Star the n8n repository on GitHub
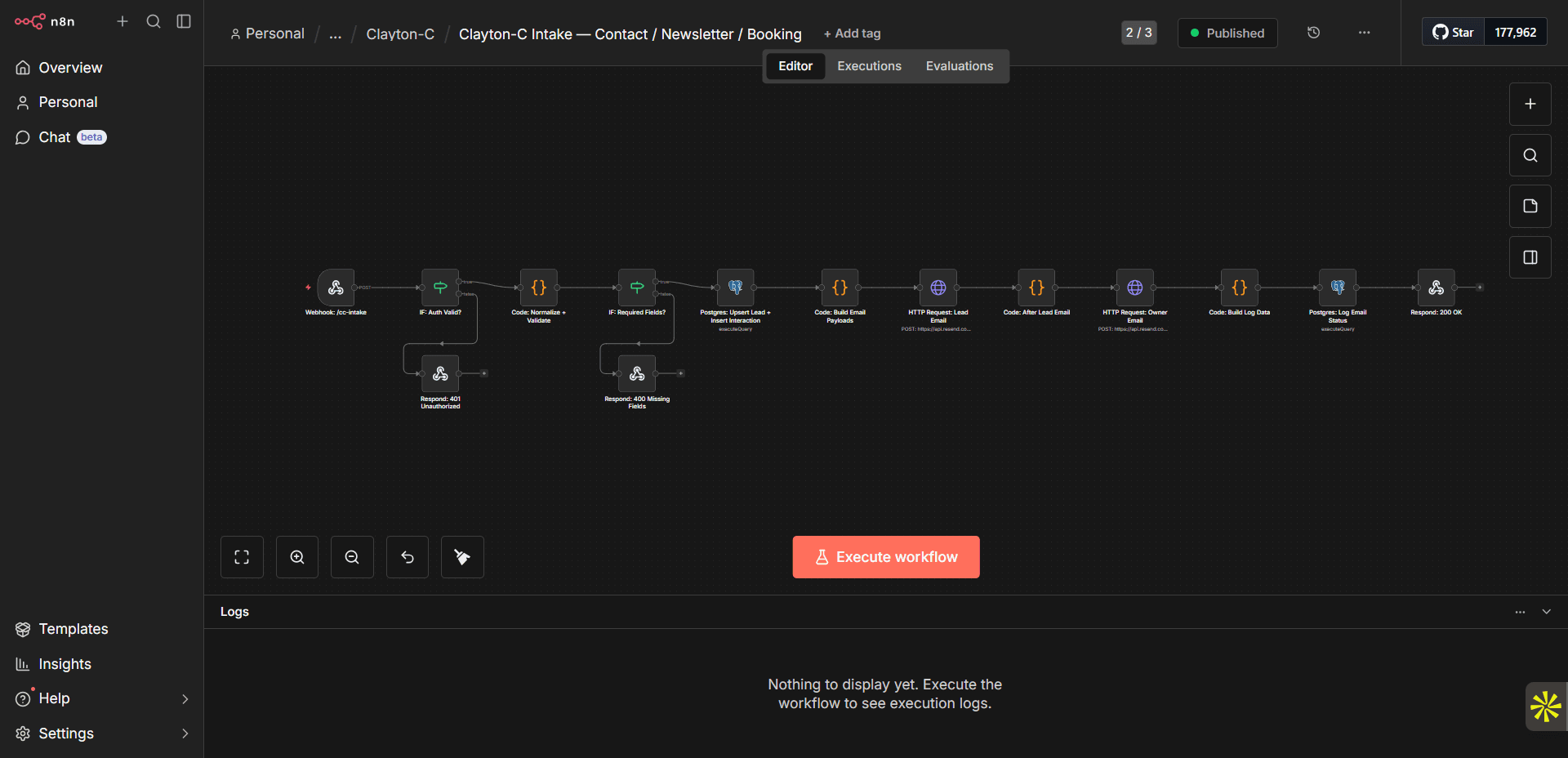The image size is (1568, 758). click(1453, 32)
